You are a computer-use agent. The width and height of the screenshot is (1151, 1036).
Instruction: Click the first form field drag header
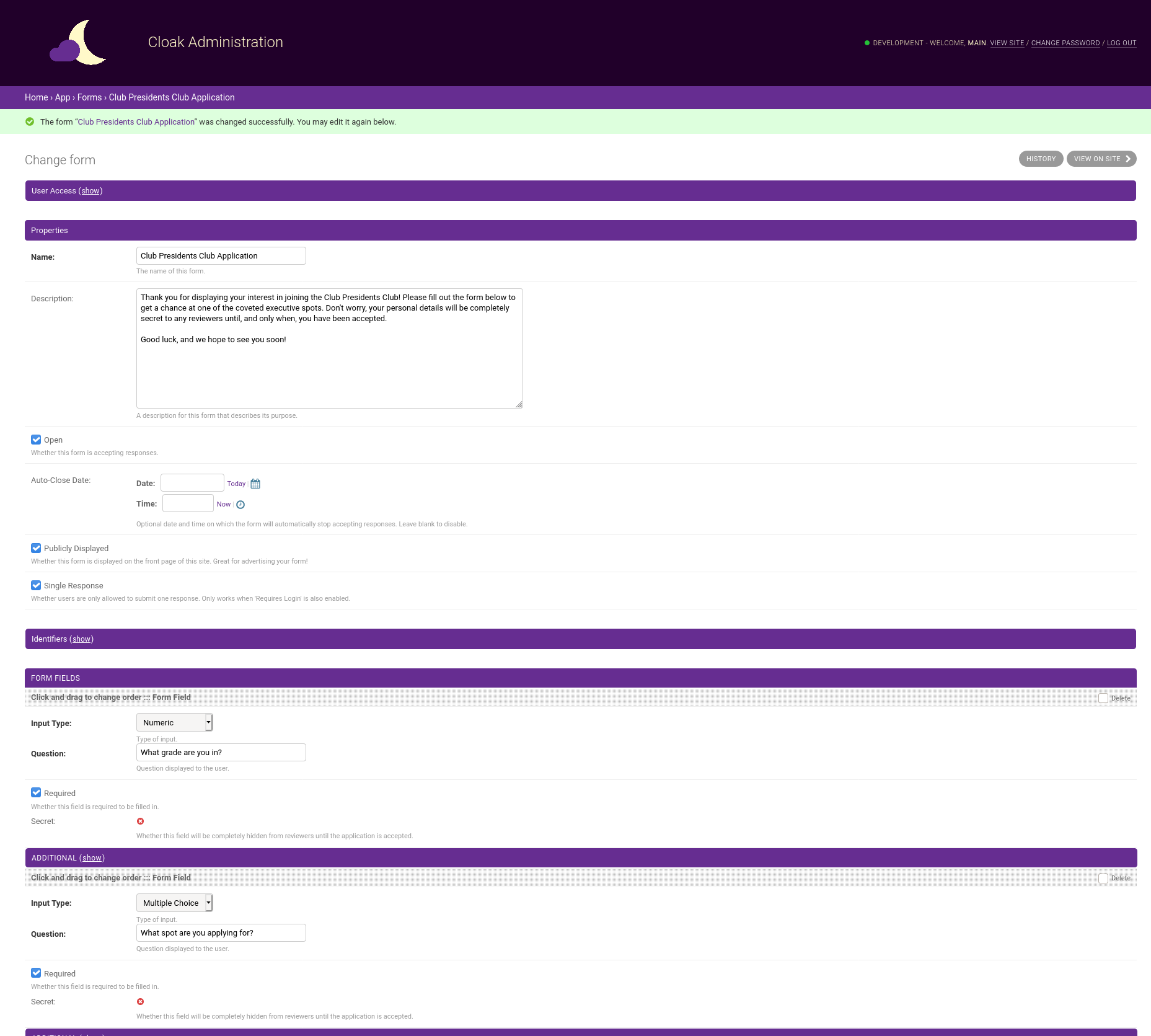pos(581,697)
